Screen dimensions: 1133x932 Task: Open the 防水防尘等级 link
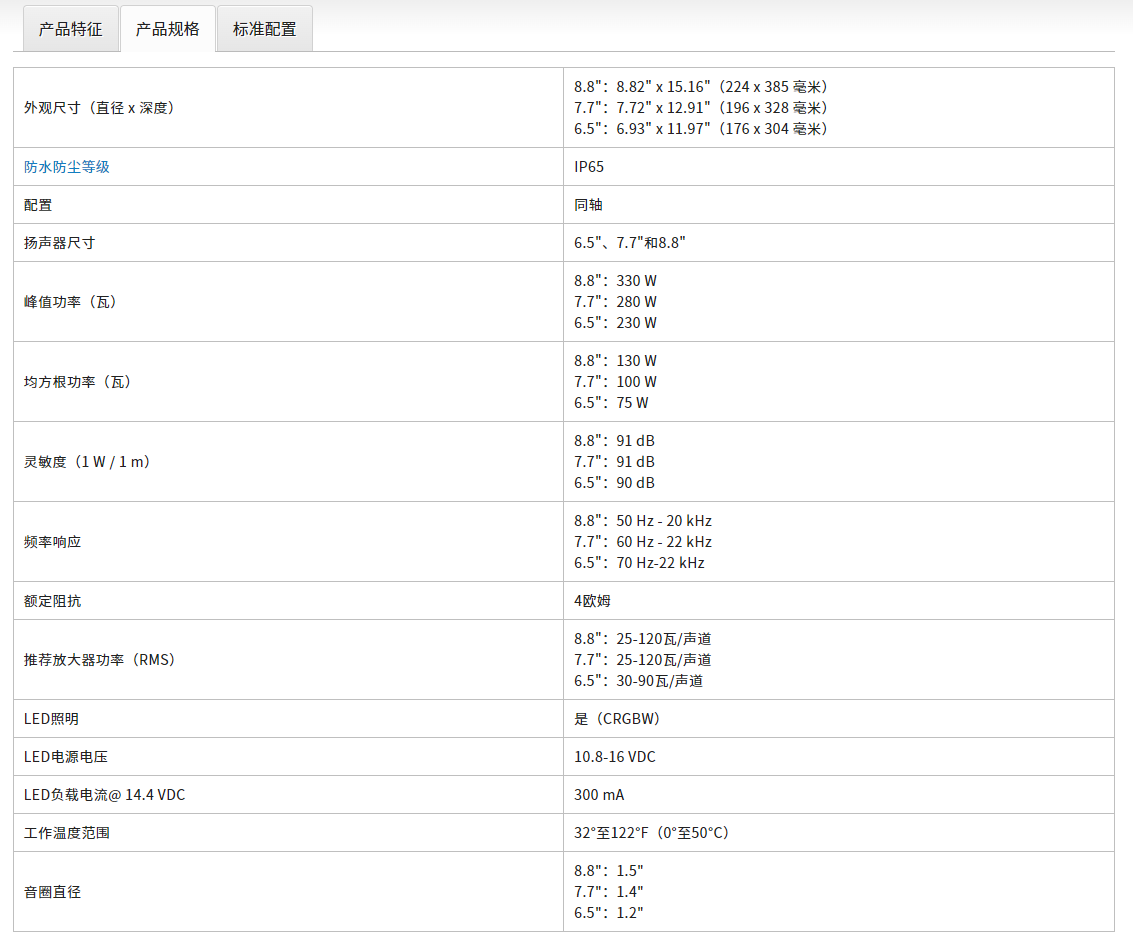point(67,167)
